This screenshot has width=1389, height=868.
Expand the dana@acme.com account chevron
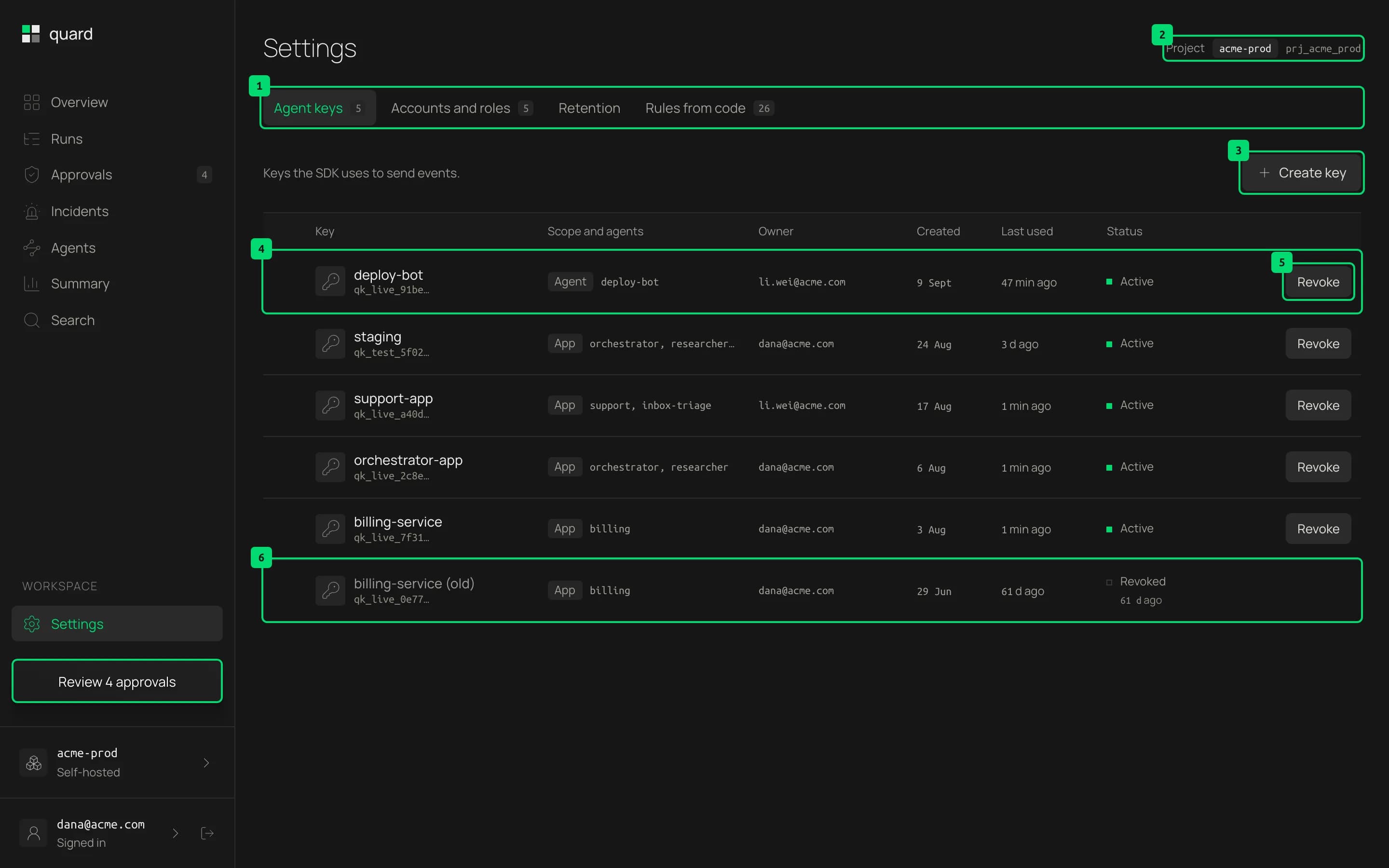pyautogui.click(x=176, y=833)
